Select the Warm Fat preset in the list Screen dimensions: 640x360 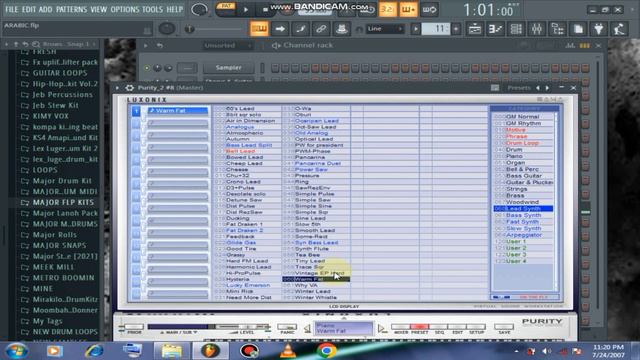[x=316, y=279]
